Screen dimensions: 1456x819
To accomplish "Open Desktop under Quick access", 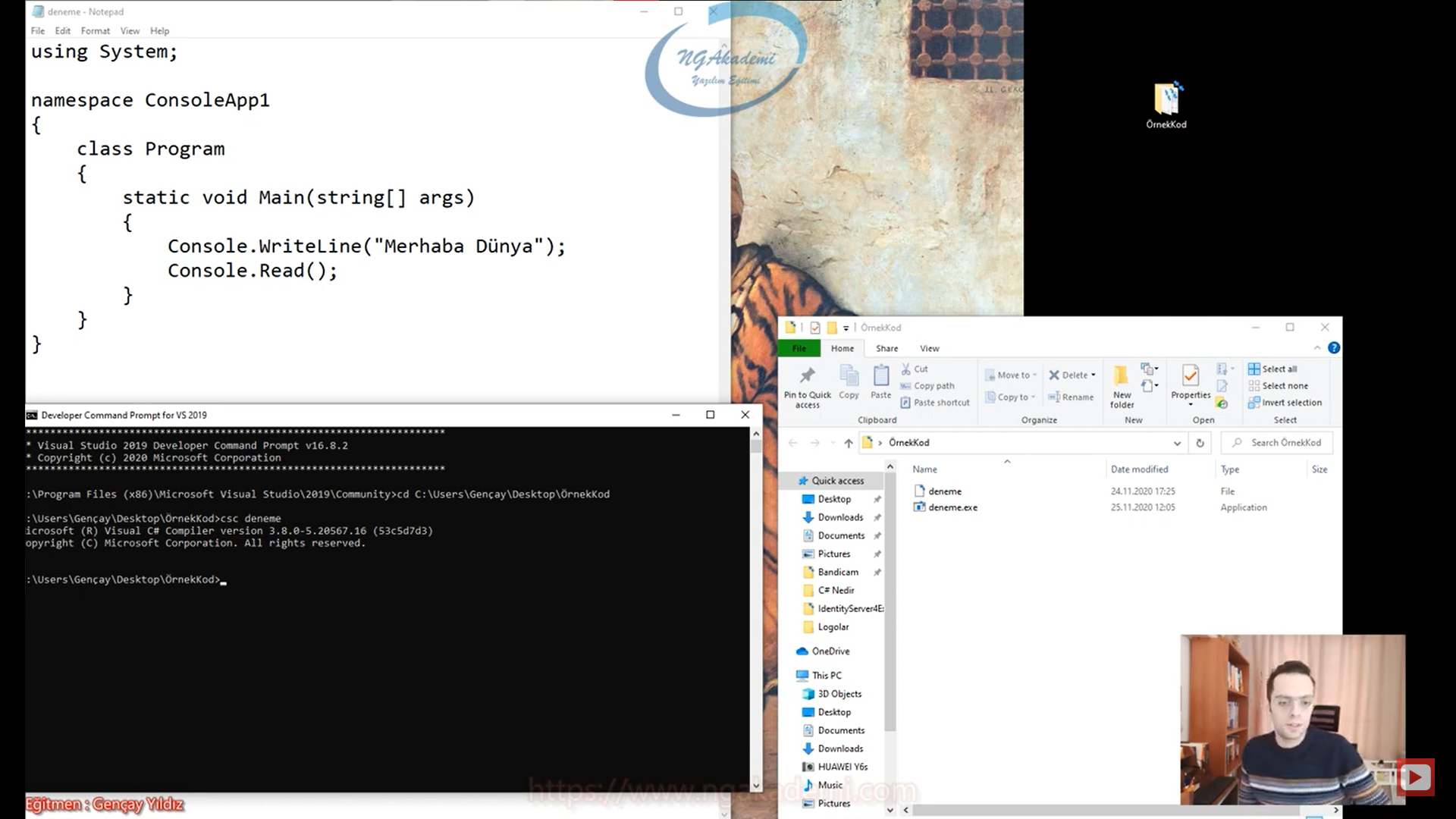I will point(834,499).
